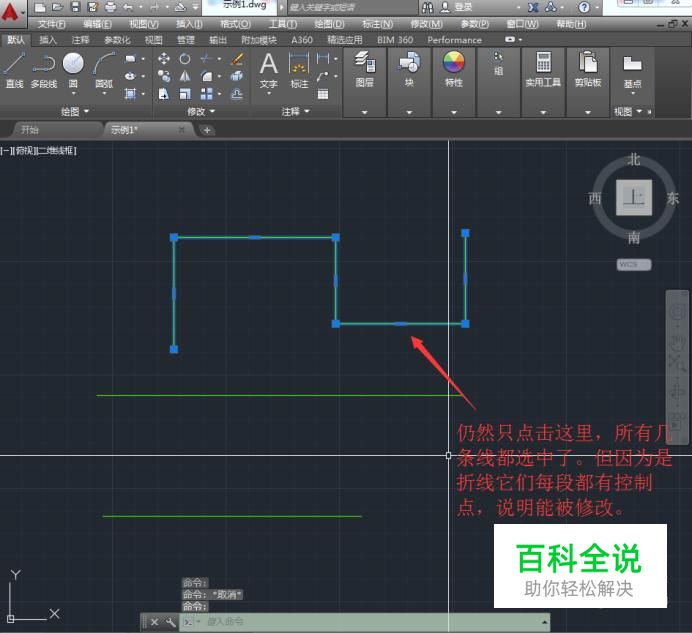
Task: Click the Fillet tool icon
Action: pyautogui.click(x=206, y=76)
